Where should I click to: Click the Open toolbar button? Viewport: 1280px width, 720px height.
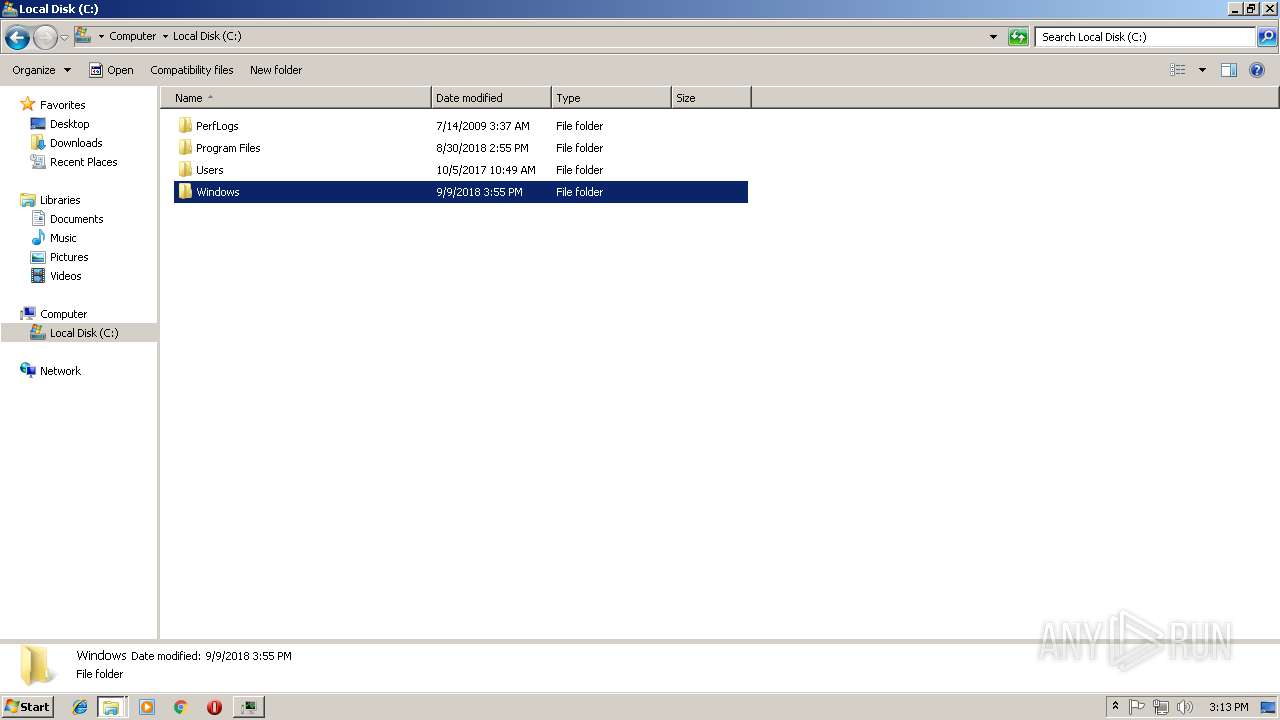(x=111, y=70)
